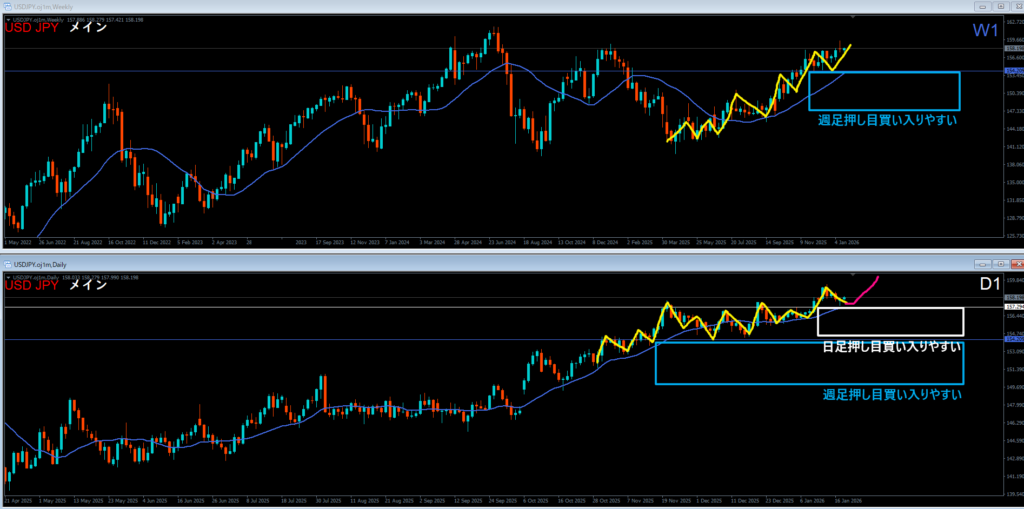Minimize the USDJPY Daily chart window
The height and width of the screenshot is (509, 1024).
point(982,264)
